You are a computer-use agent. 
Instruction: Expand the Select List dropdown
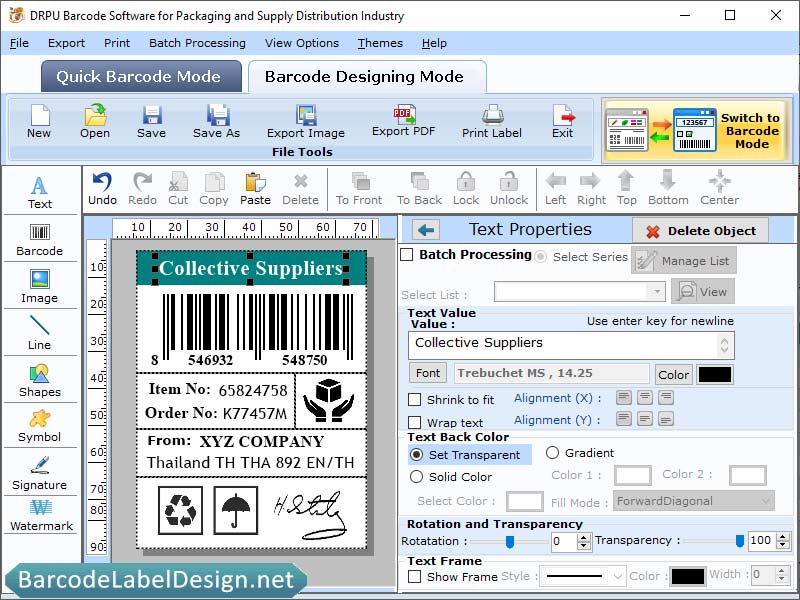coord(658,291)
